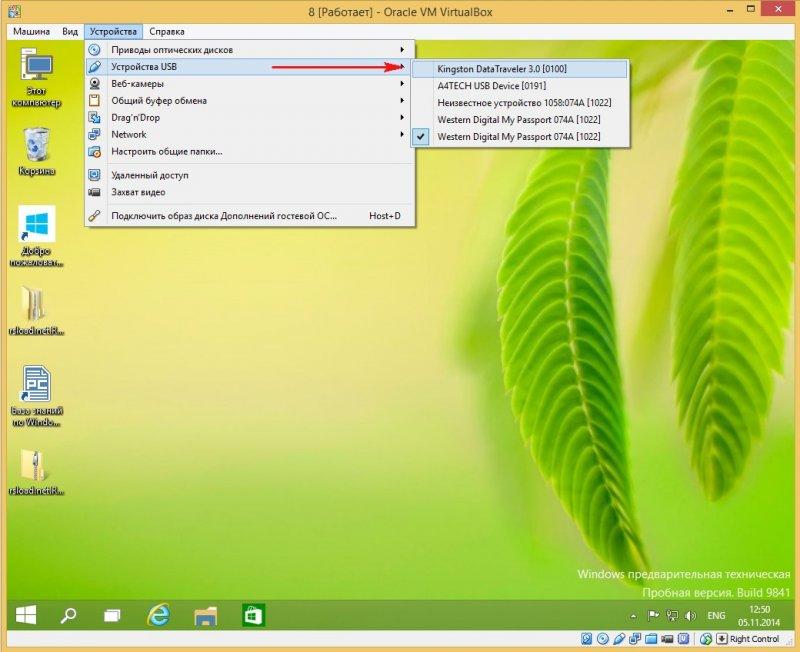Image resolution: width=800 pixels, height=652 pixels.
Task: Expand the Устройства USB submenu
Action: 250,67
